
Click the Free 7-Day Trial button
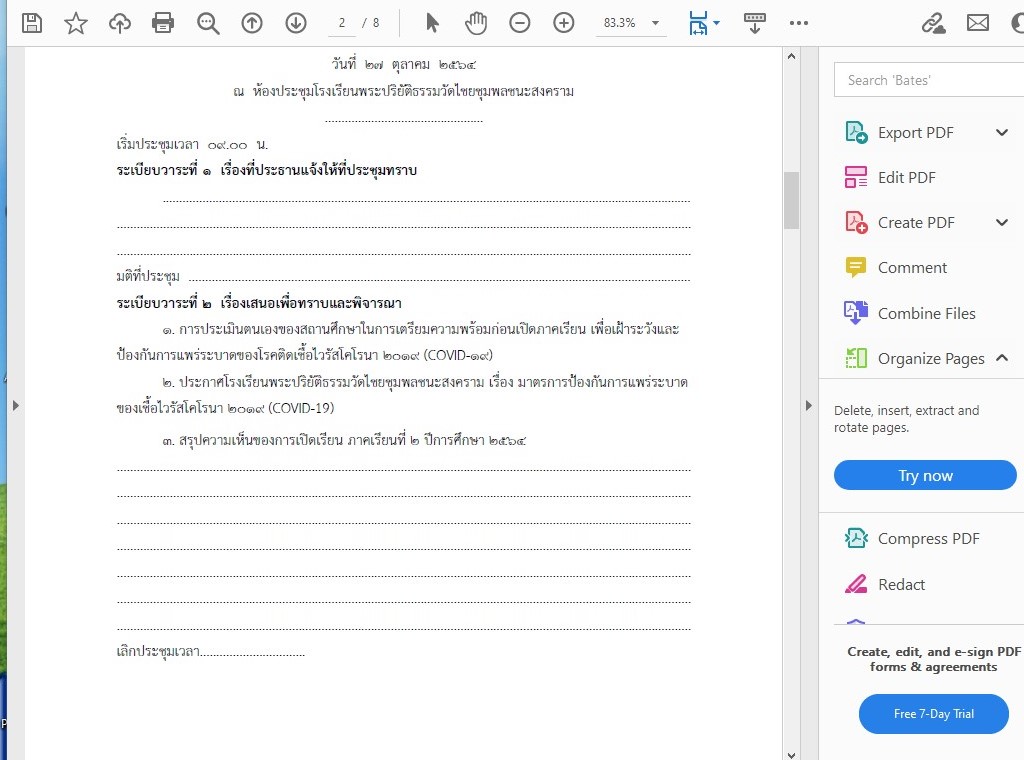point(933,714)
